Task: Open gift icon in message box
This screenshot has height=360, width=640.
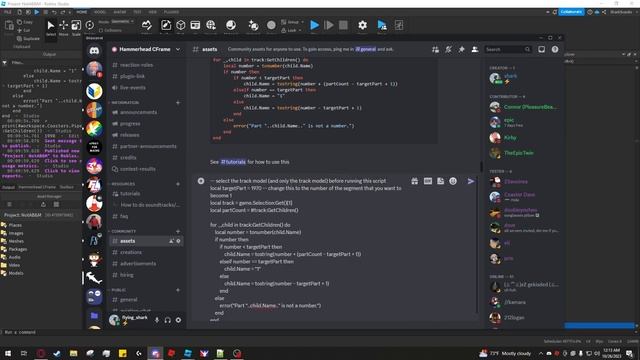Action: 415,181
